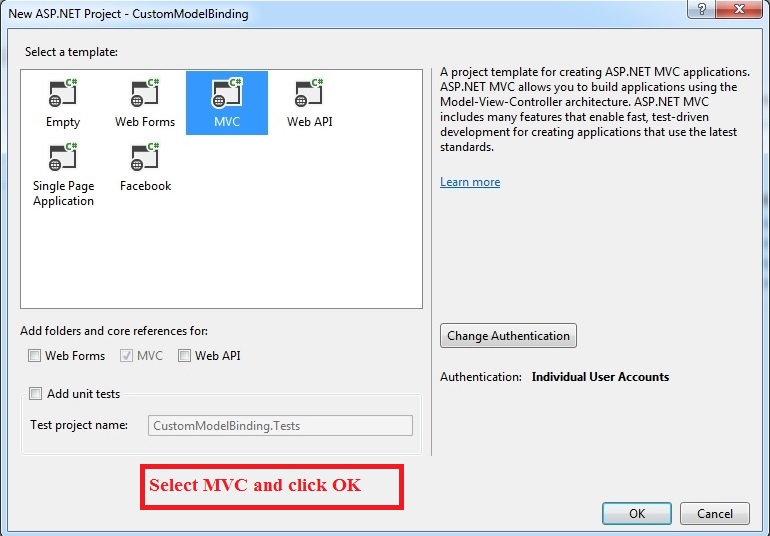The image size is (770, 536).
Task: Select the MVC template icon
Action: tap(226, 93)
